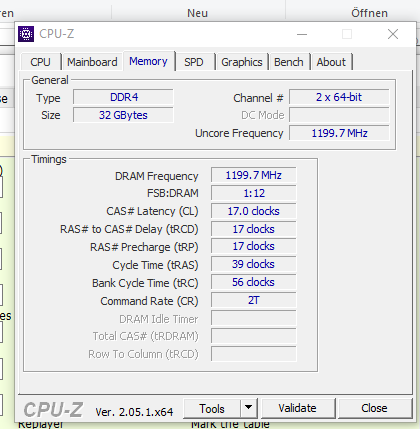420x429 pixels.
Task: Click the 56 clocks tRC value
Action: [x=254, y=282]
